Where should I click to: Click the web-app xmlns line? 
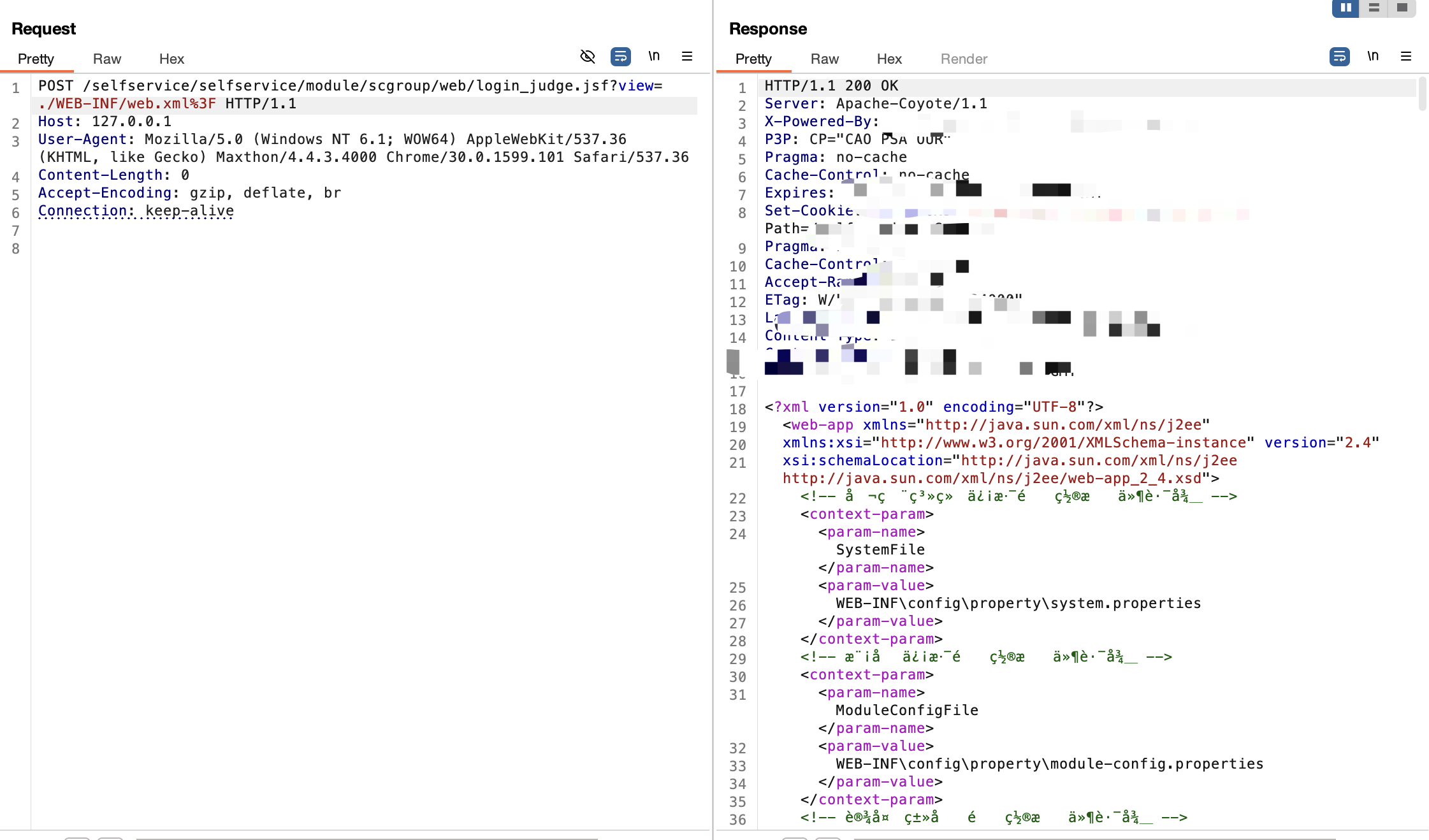pyautogui.click(x=996, y=424)
